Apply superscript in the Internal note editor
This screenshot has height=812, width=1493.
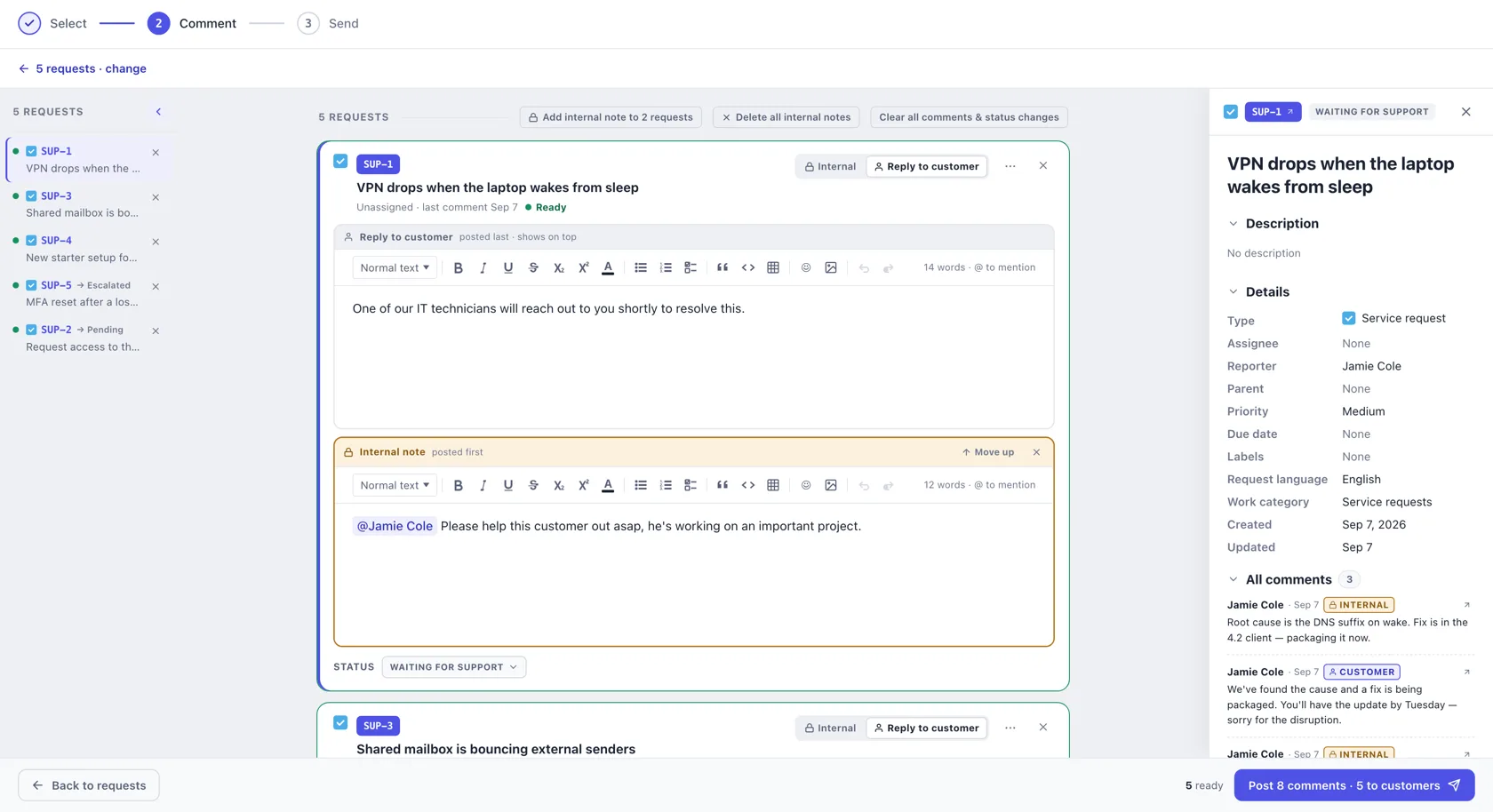pos(584,485)
